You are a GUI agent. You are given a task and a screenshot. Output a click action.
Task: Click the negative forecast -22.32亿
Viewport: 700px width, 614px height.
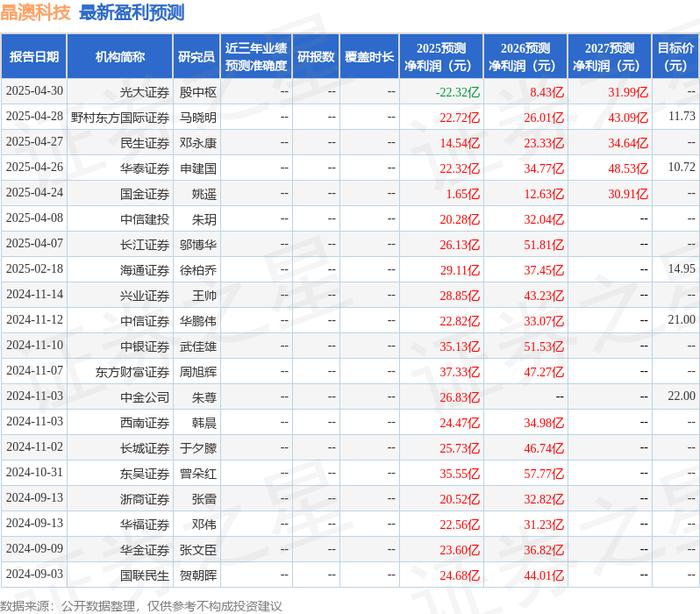pos(458,92)
